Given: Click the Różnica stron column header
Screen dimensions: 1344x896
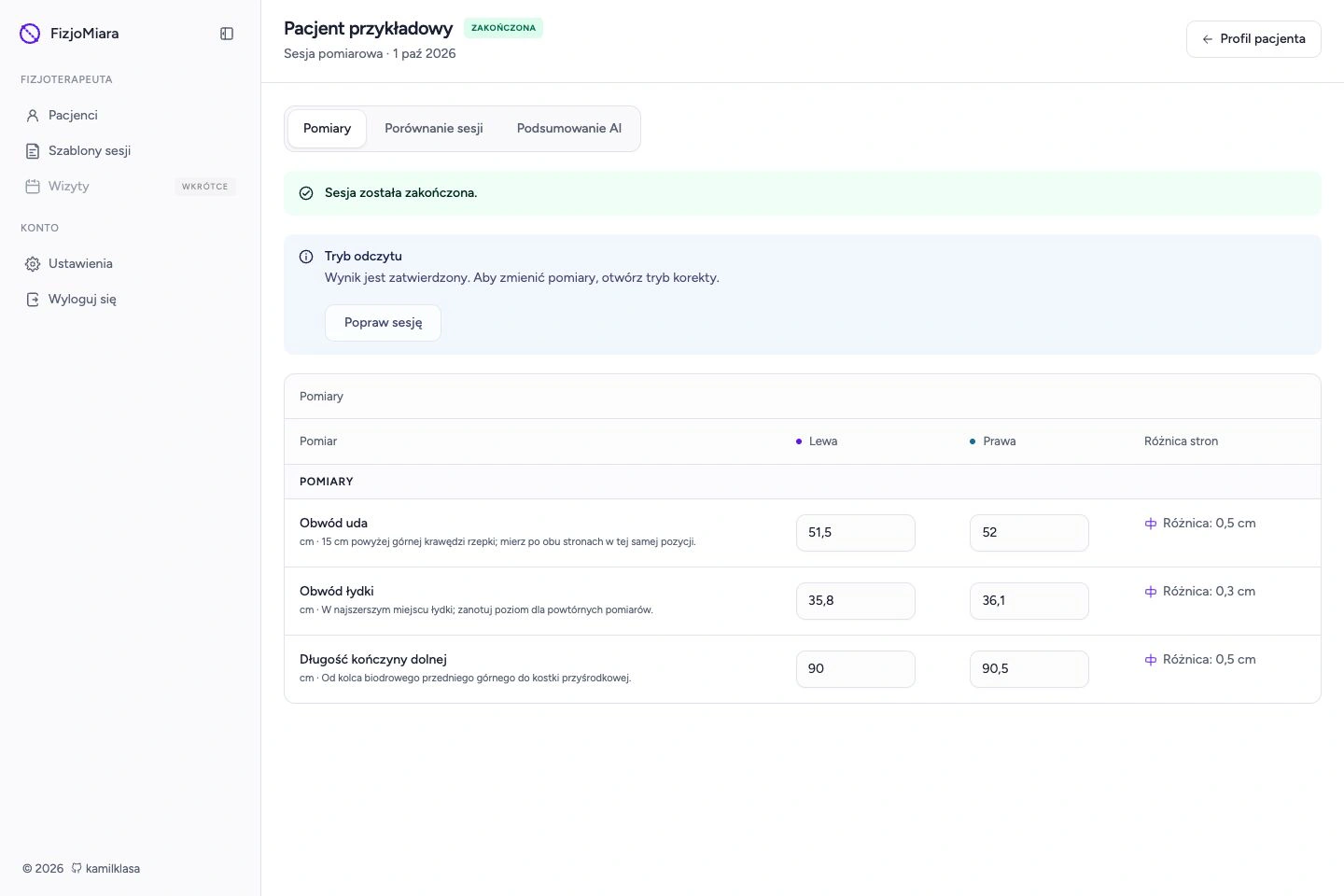Looking at the screenshot, I should [x=1181, y=441].
